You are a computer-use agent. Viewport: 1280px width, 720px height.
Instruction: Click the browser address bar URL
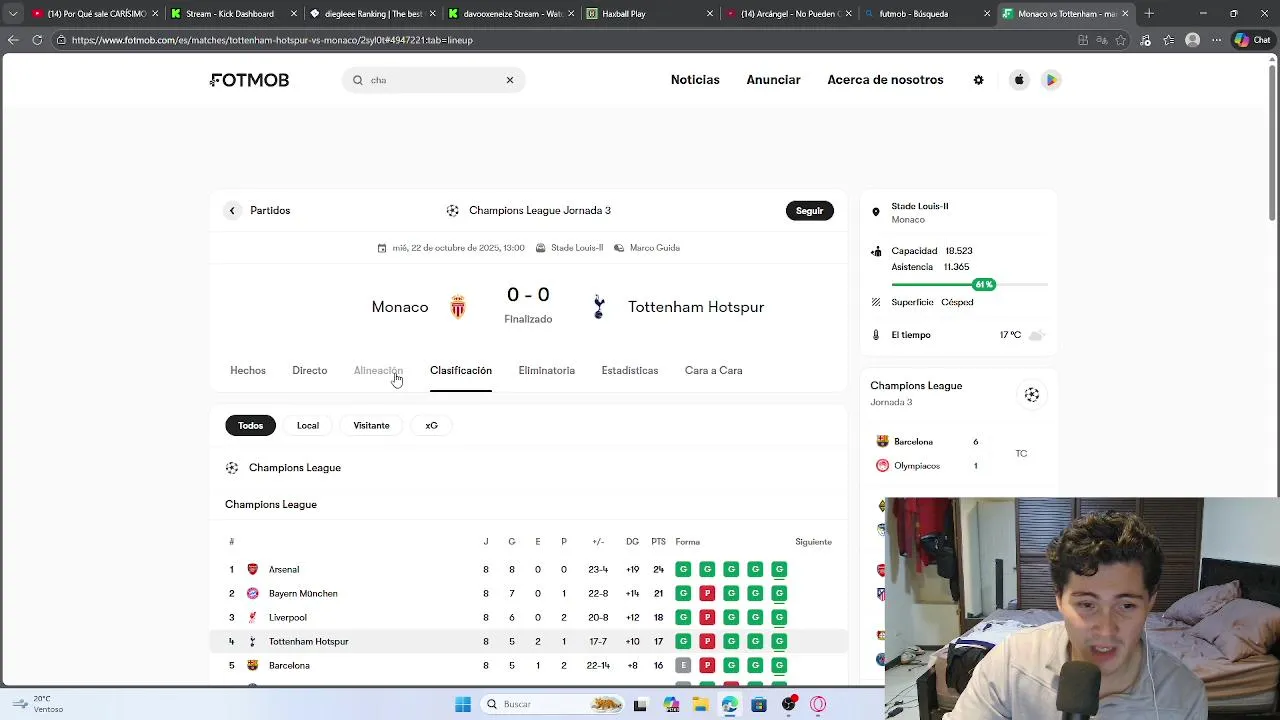(272, 40)
